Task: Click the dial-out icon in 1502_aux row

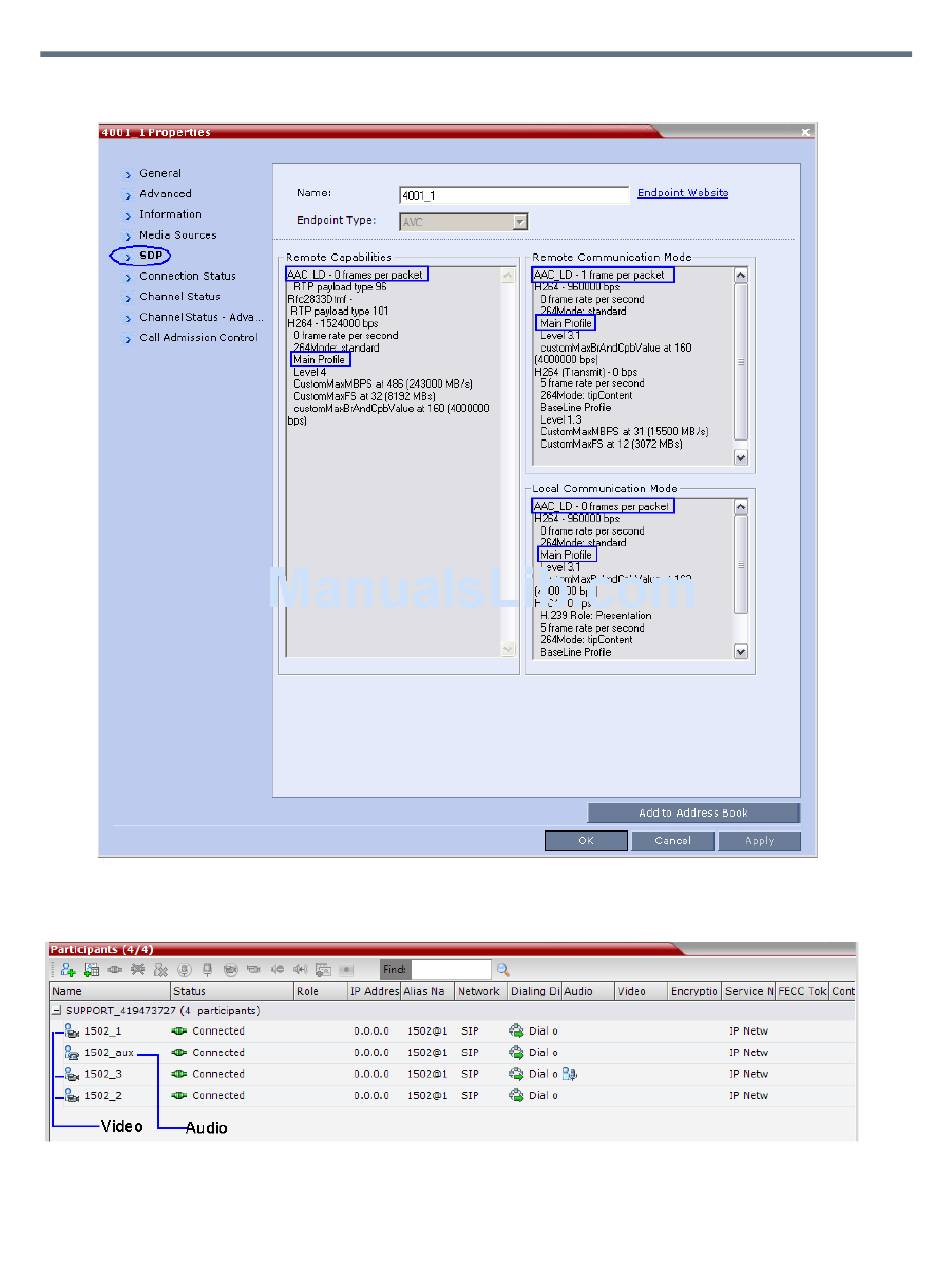Action: 517,1053
